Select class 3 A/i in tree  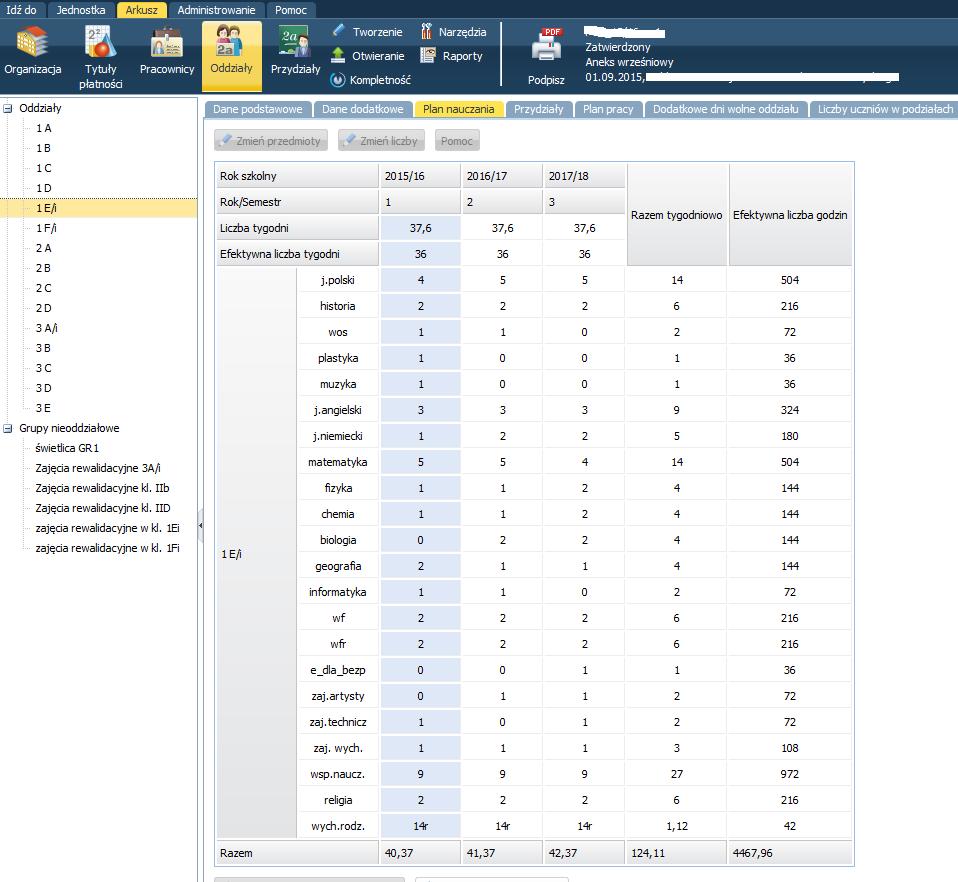pyautogui.click(x=46, y=328)
